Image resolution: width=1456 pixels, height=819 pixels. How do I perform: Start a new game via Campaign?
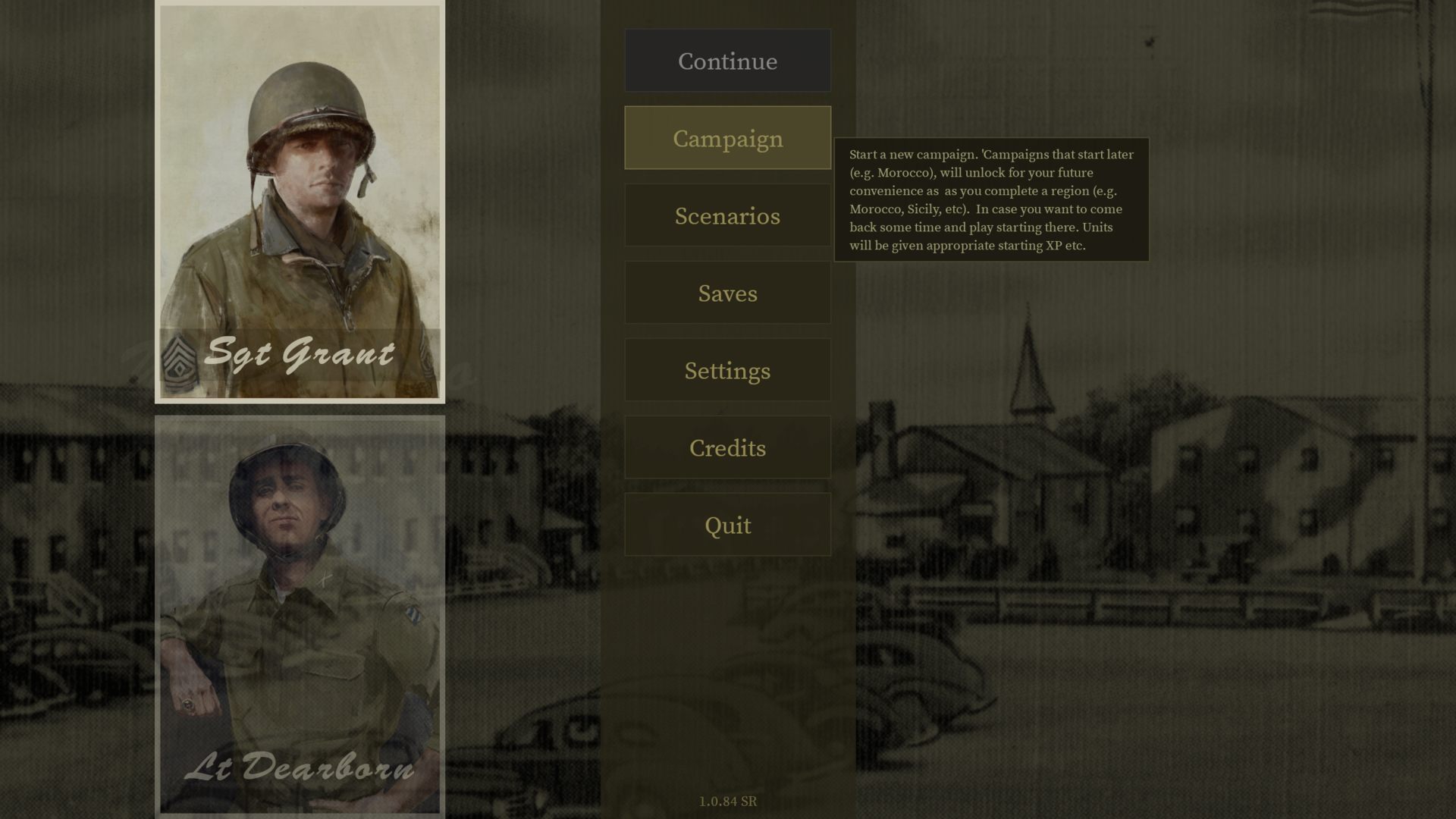tap(727, 138)
